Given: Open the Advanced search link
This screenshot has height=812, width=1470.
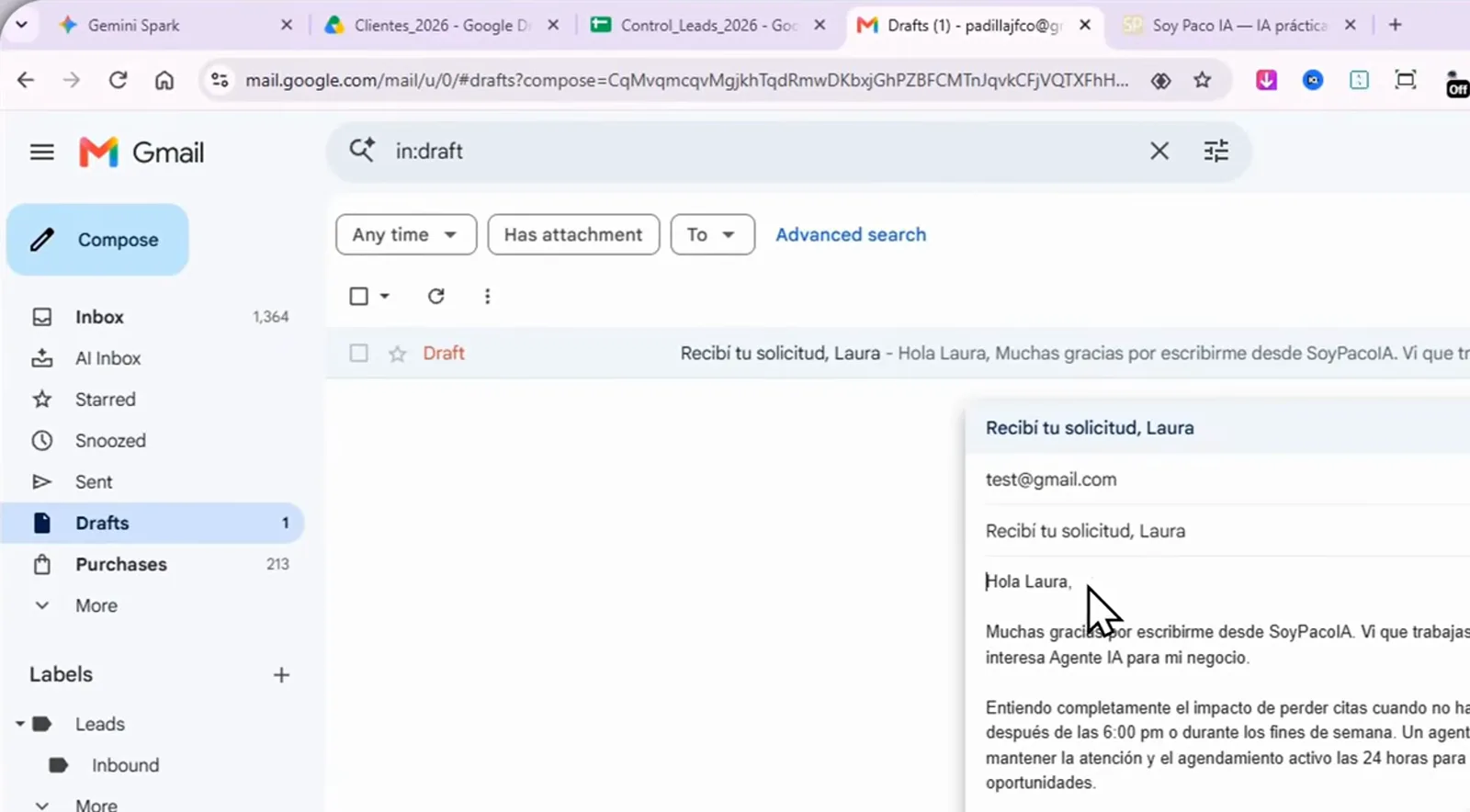Looking at the screenshot, I should [851, 234].
